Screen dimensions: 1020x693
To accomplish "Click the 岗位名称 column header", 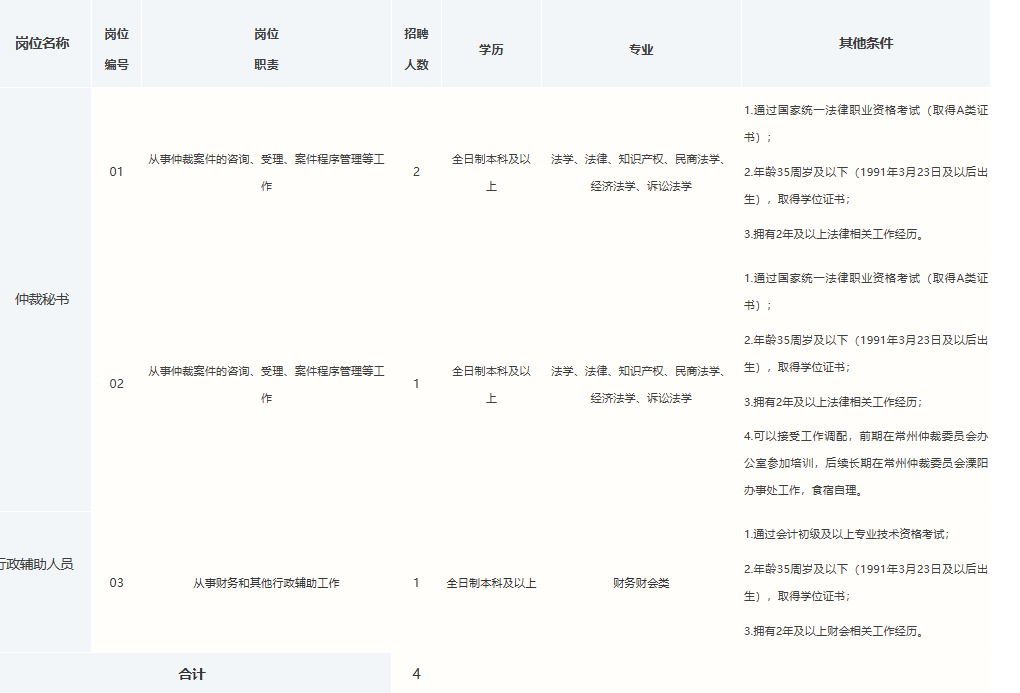I will pos(42,44).
